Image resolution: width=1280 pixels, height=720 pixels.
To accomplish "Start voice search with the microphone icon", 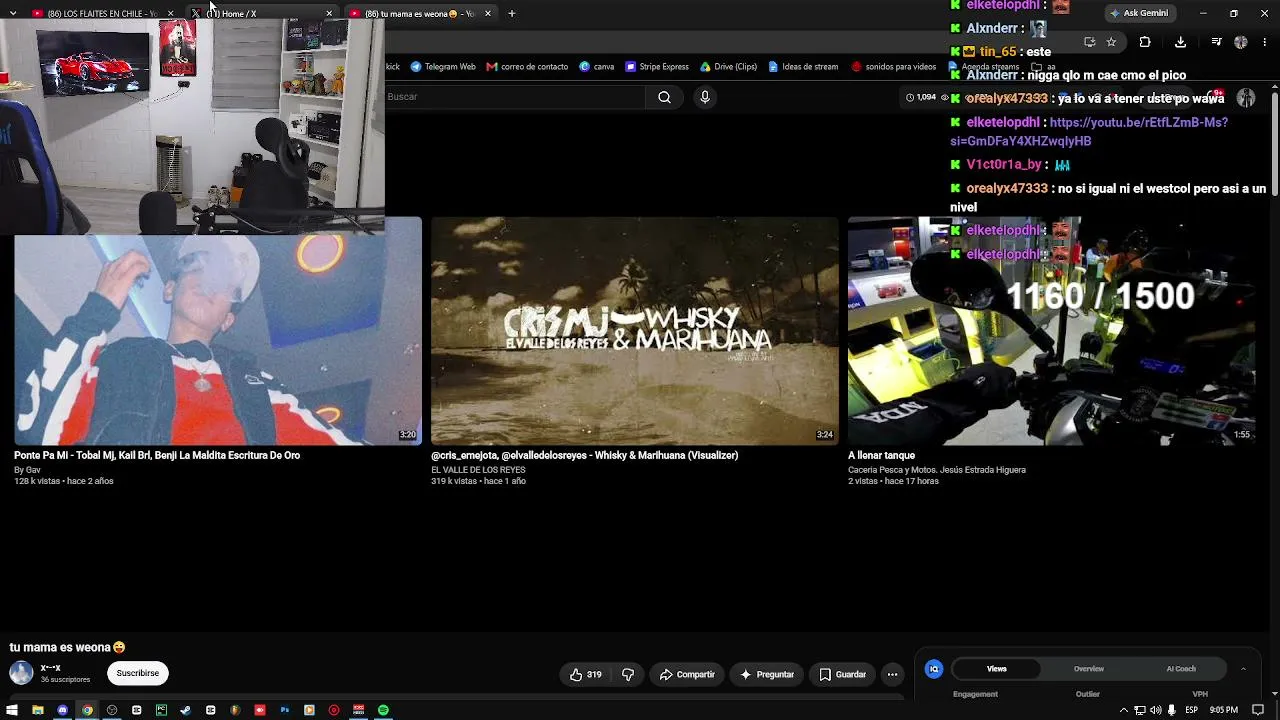I will point(705,97).
